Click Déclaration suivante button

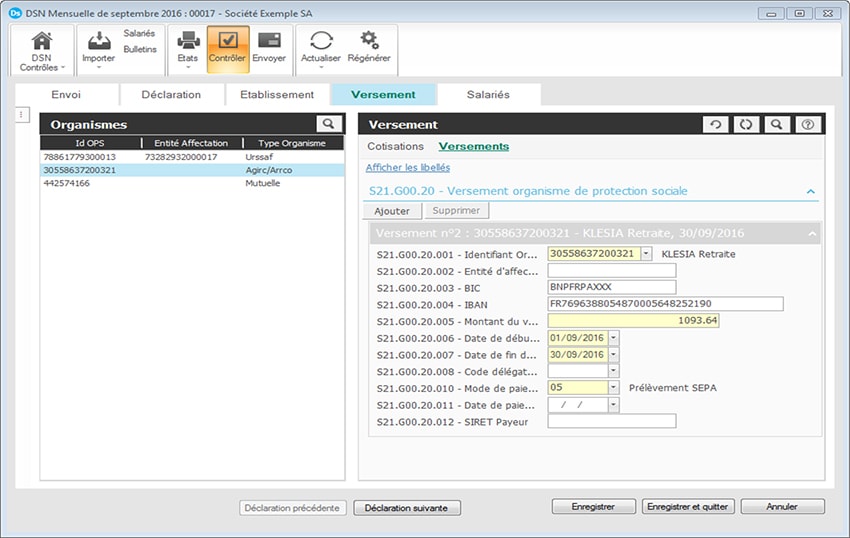[407, 508]
